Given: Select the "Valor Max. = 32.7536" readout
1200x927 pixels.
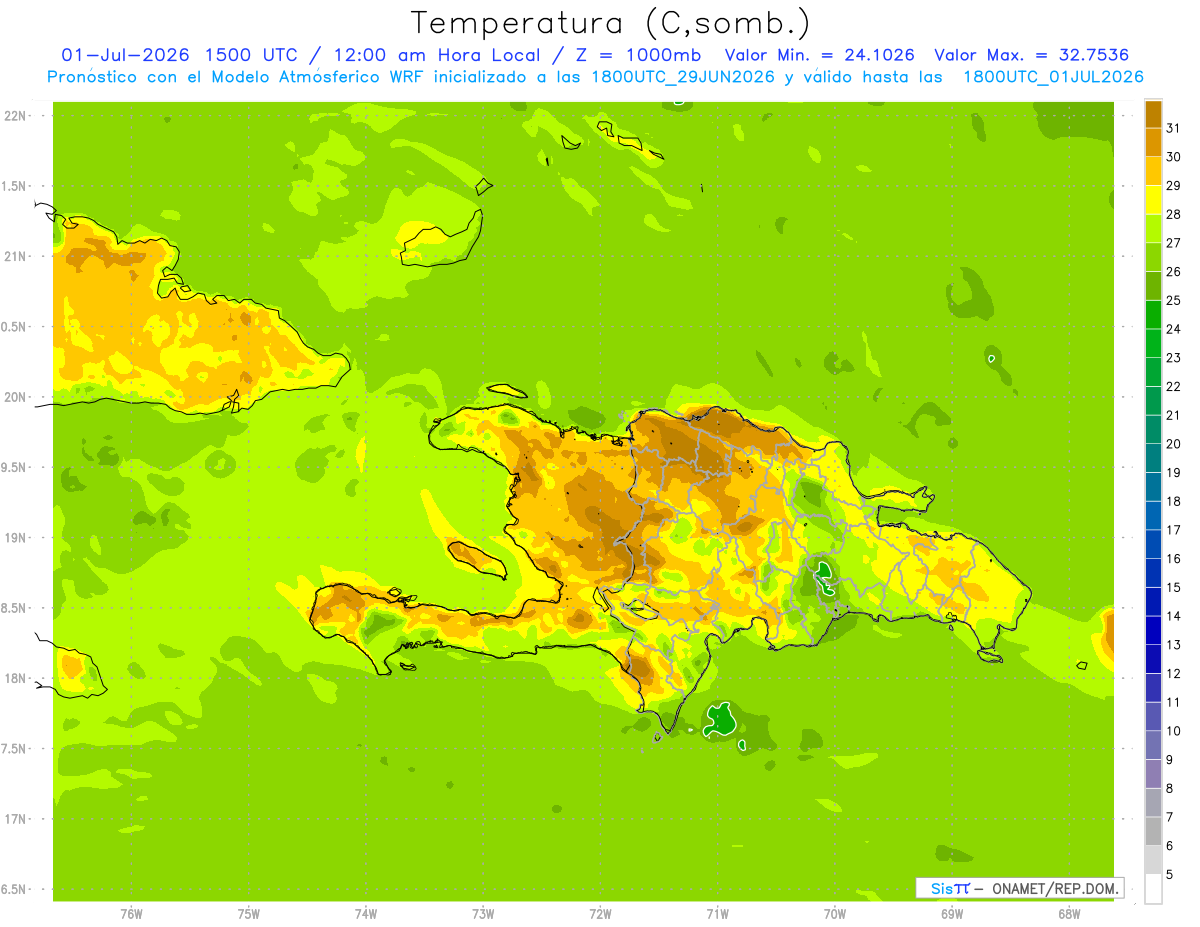Looking at the screenshot, I should point(1031,55).
